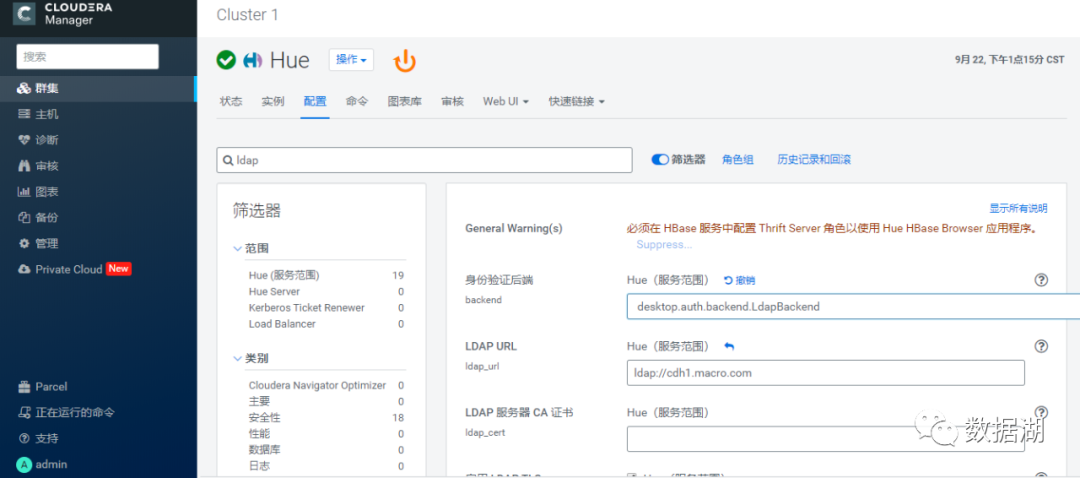Toggle the 筛选器 filter switch

click(x=660, y=160)
